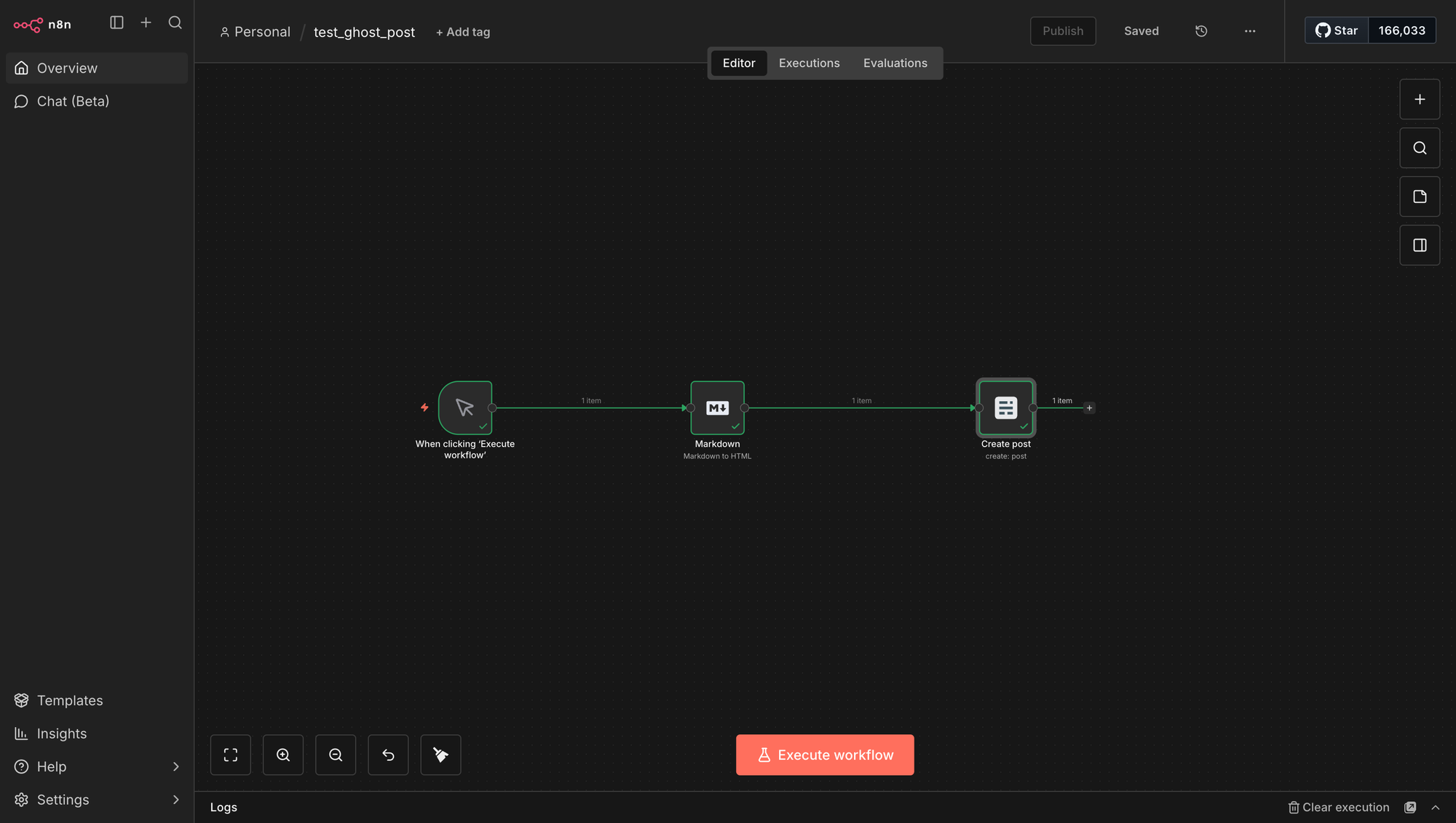Expand the Settings submenu chevron
The width and height of the screenshot is (1456, 823).
tap(175, 800)
